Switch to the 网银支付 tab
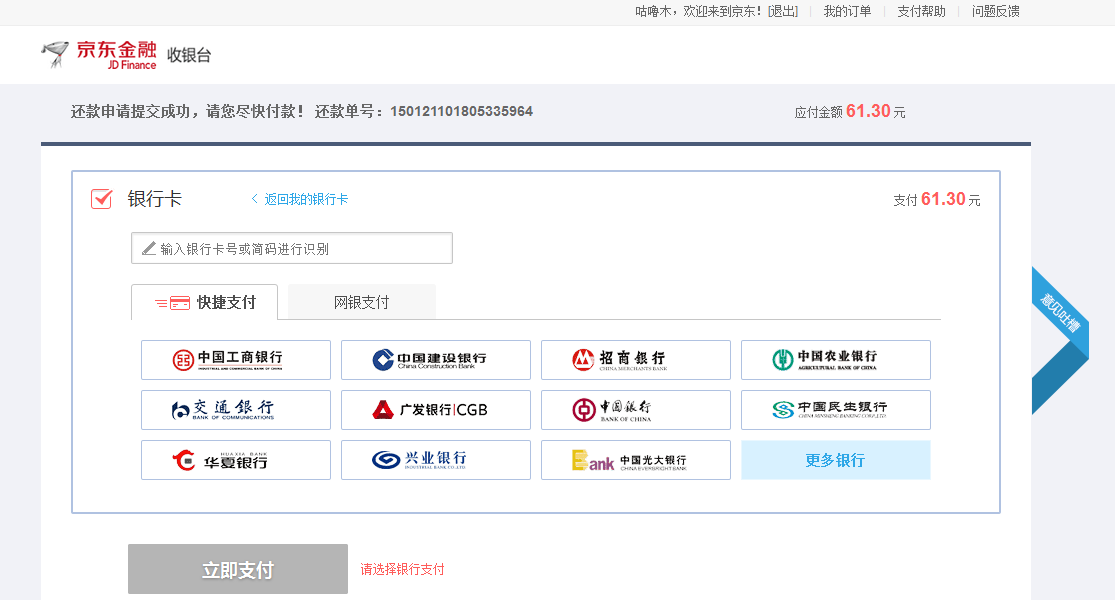 [x=361, y=302]
